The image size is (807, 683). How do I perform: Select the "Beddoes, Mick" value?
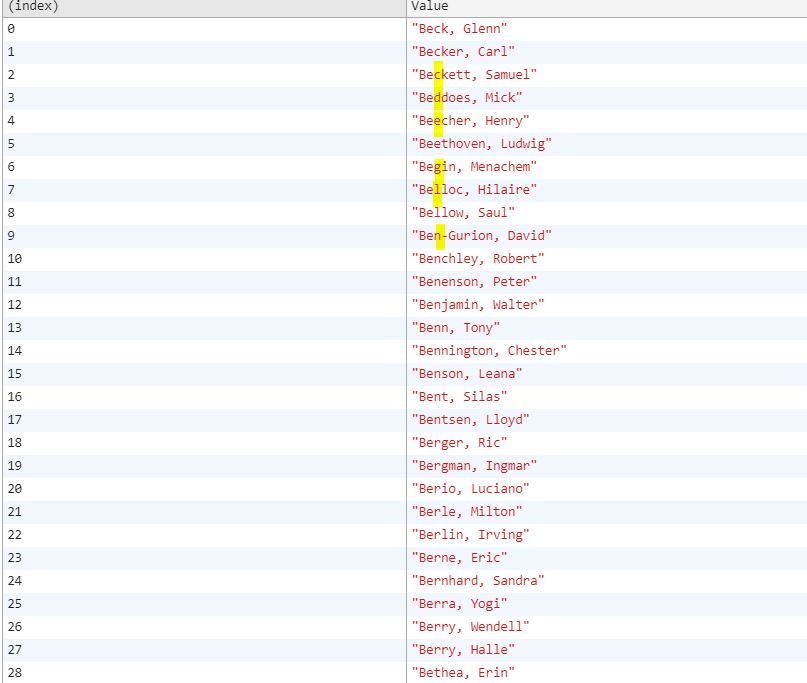pyautogui.click(x=467, y=98)
